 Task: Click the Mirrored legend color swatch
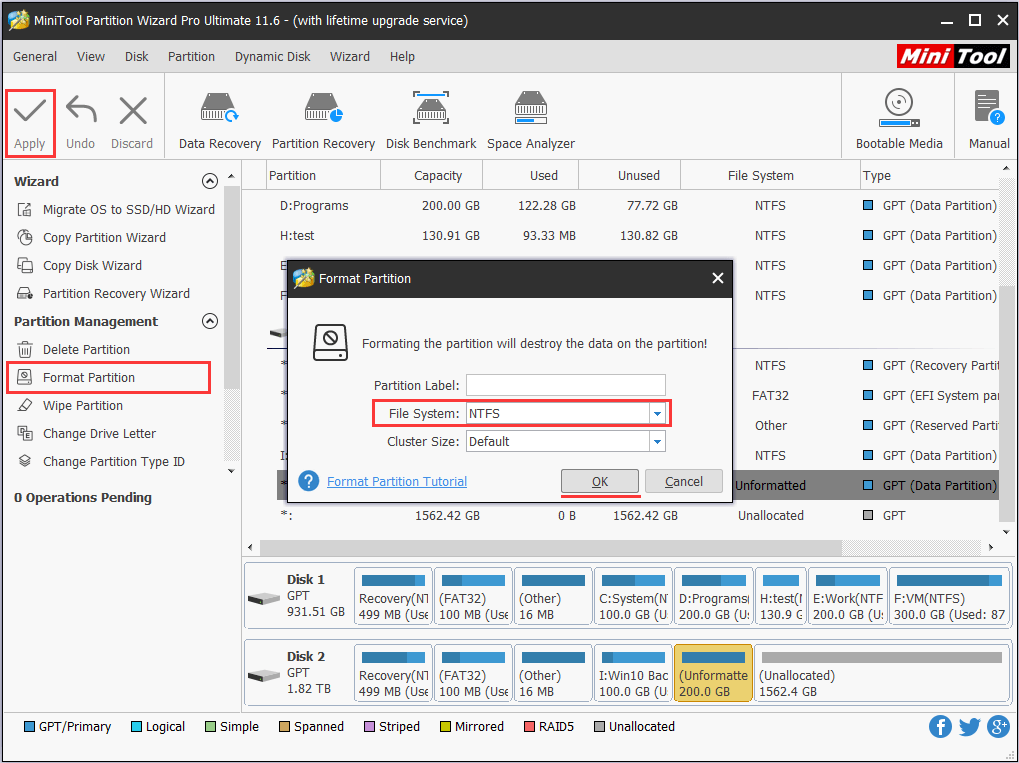click(x=445, y=727)
